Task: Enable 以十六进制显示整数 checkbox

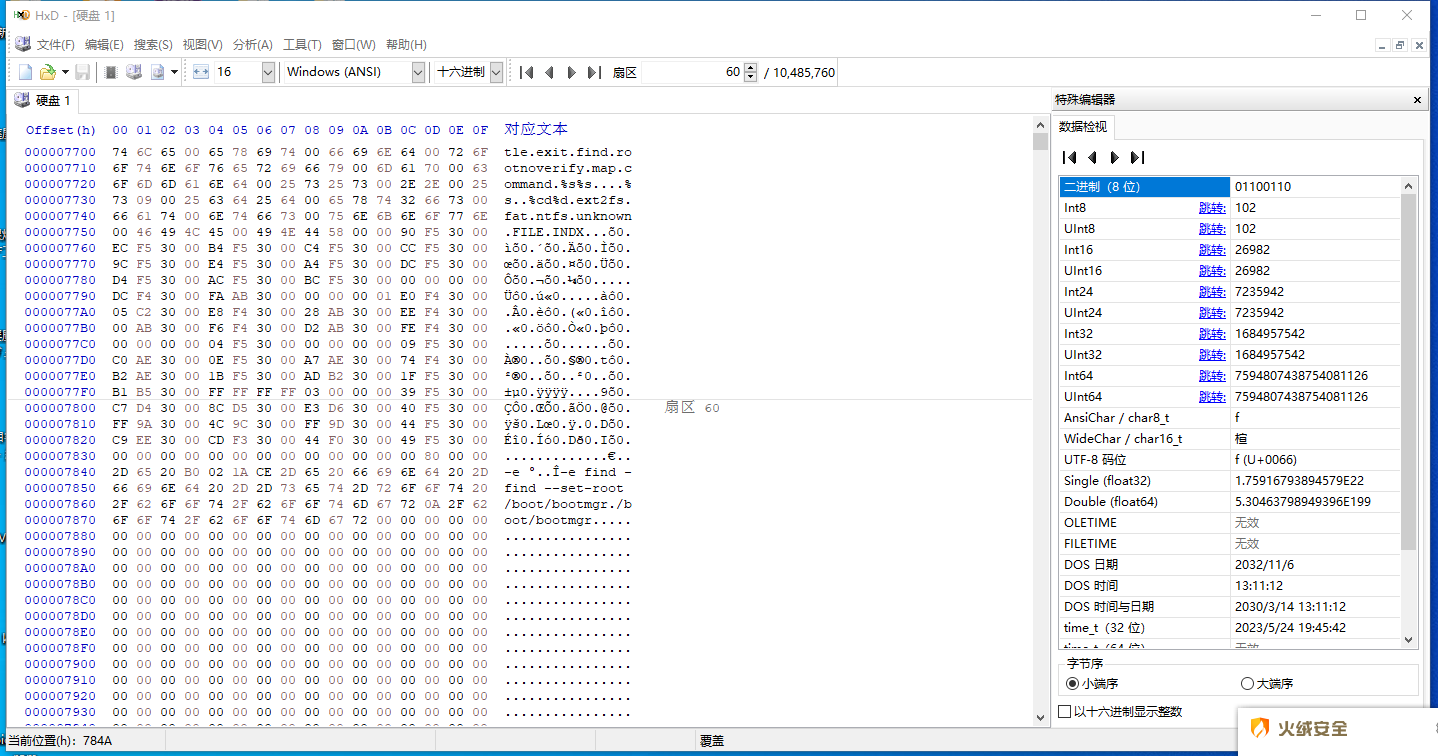Action: (1120, 712)
